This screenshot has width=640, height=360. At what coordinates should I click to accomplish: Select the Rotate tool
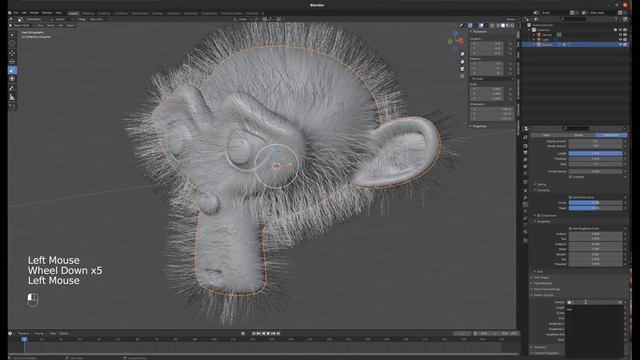click(12, 62)
